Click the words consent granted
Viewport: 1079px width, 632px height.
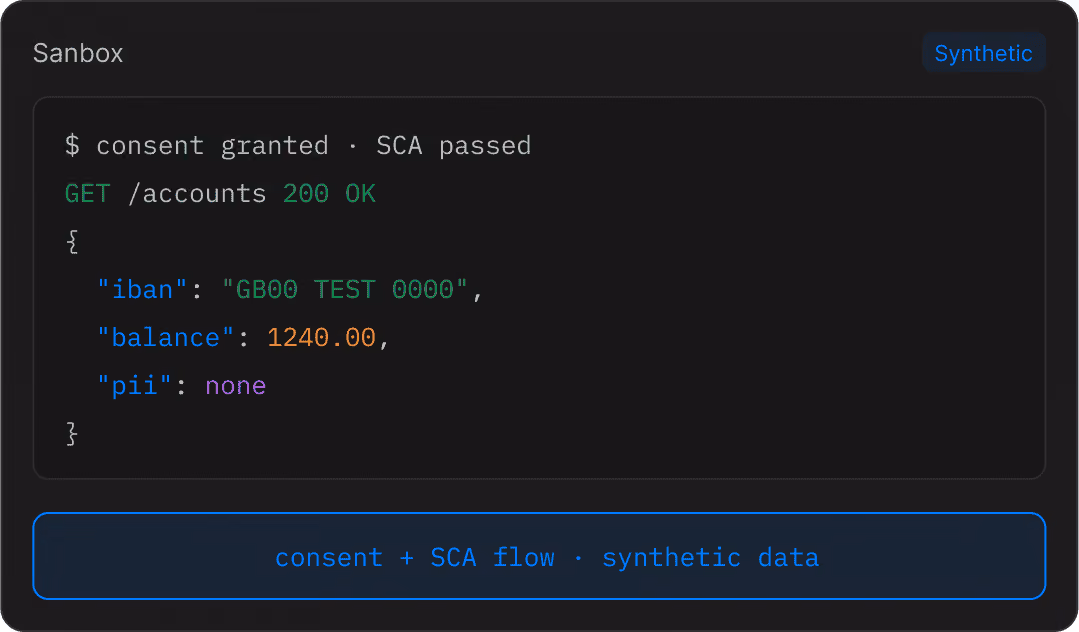click(x=212, y=146)
